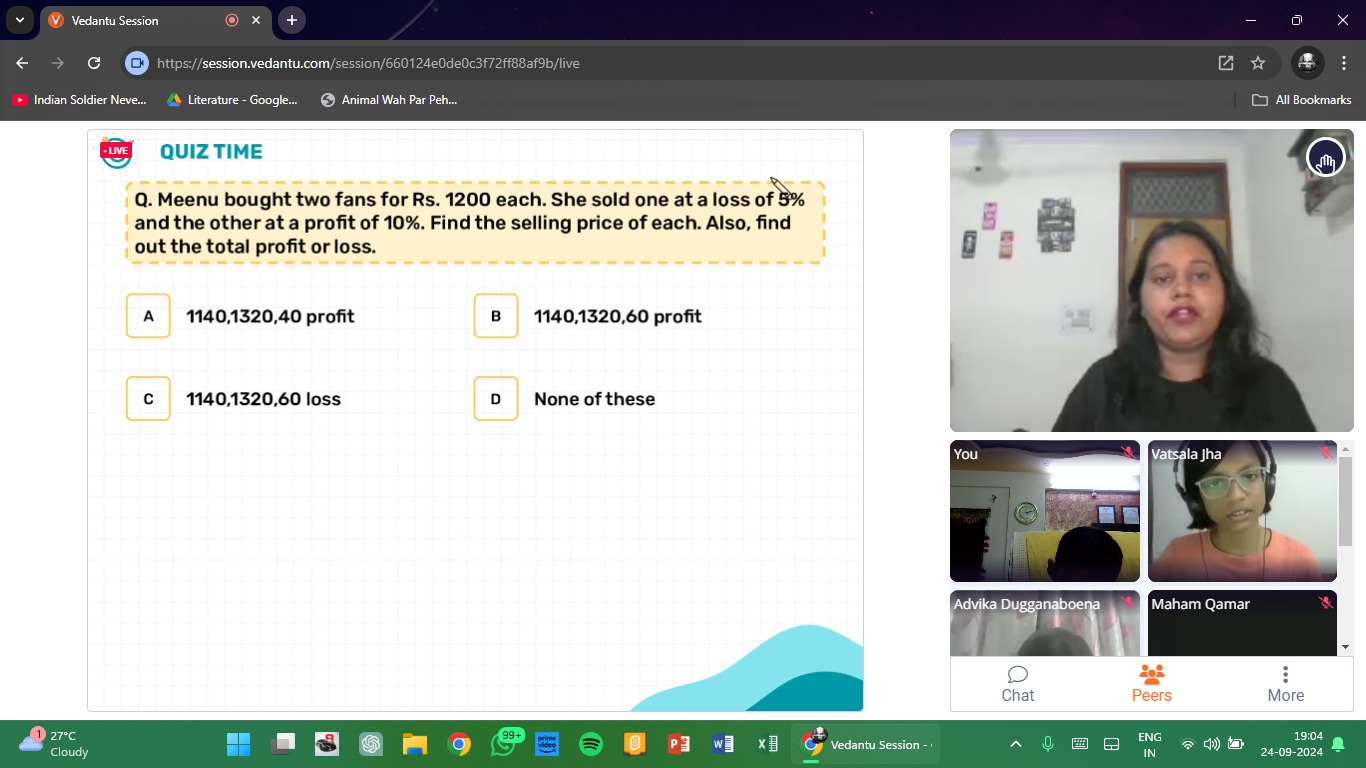Select quiz answer option B

coord(496,316)
